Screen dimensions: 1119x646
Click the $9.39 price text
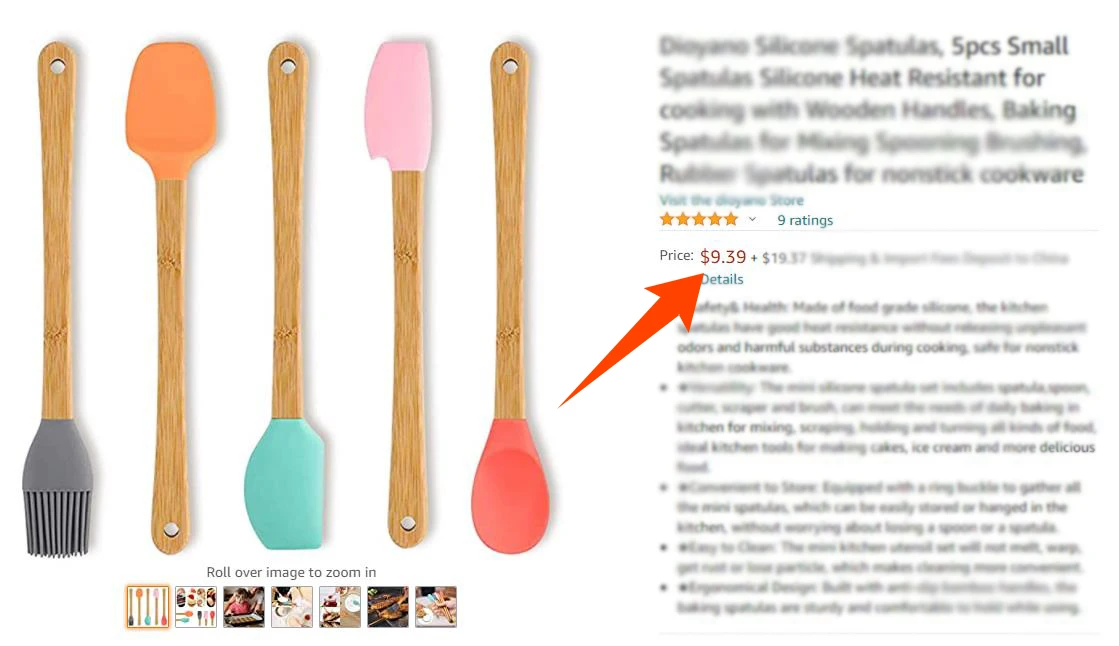(723, 256)
